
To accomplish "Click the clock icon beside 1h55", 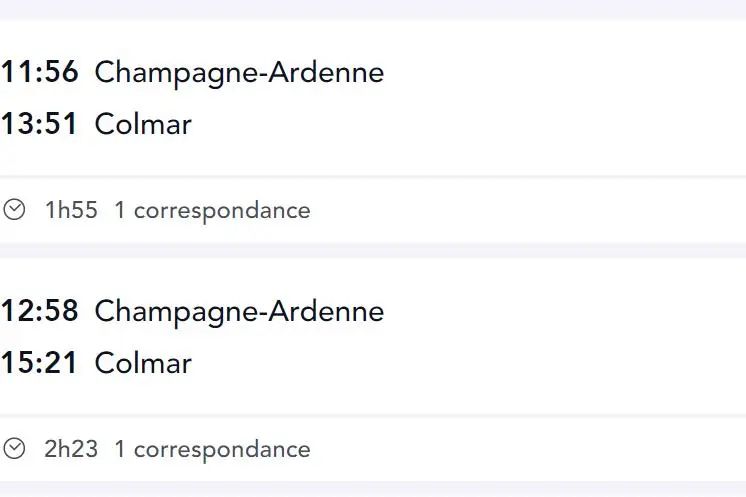I will [x=14, y=210].
